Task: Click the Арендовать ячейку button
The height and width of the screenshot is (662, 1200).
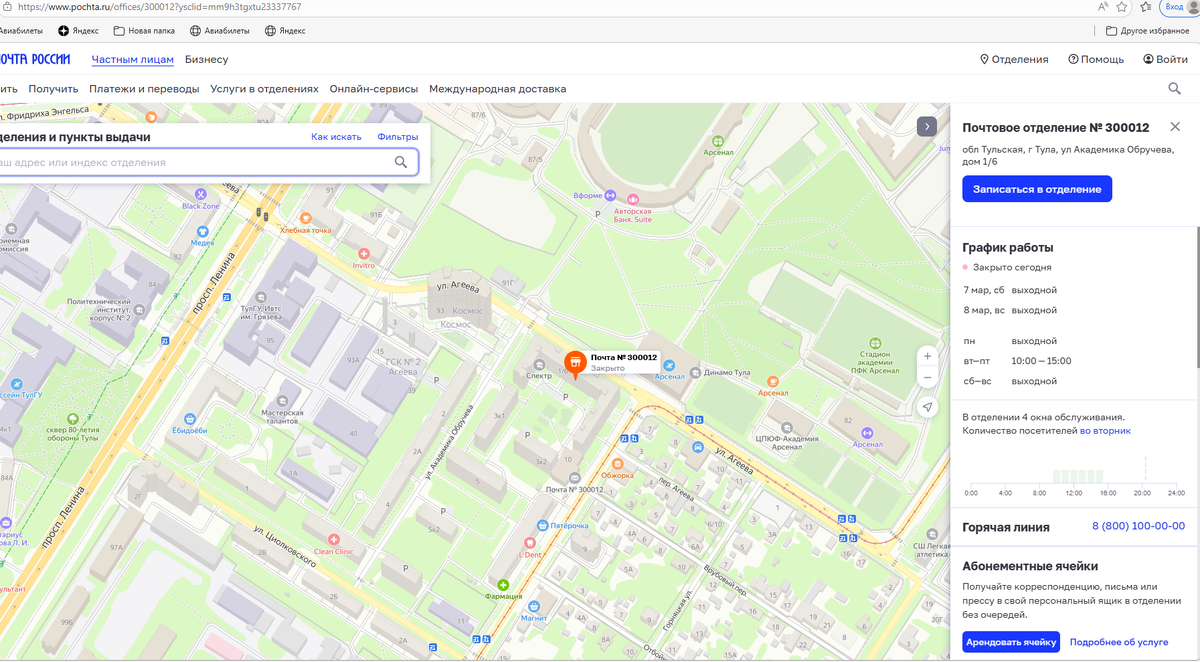Action: coord(1011,642)
